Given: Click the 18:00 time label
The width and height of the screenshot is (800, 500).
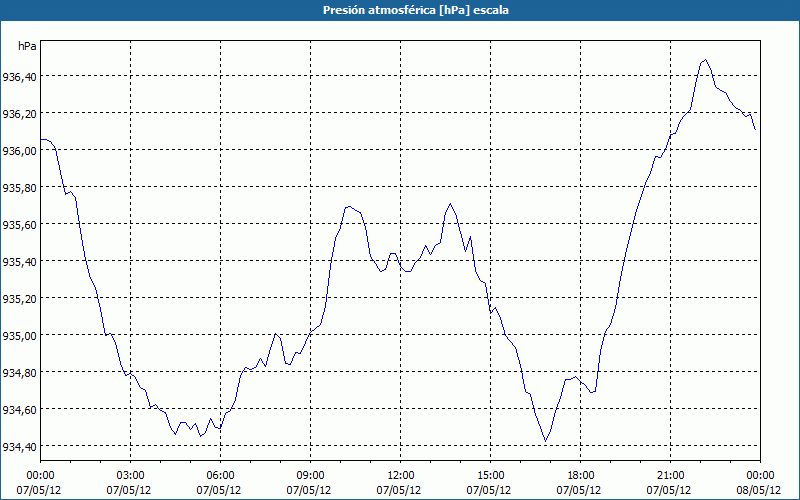Looking at the screenshot, I should click(x=581, y=476).
